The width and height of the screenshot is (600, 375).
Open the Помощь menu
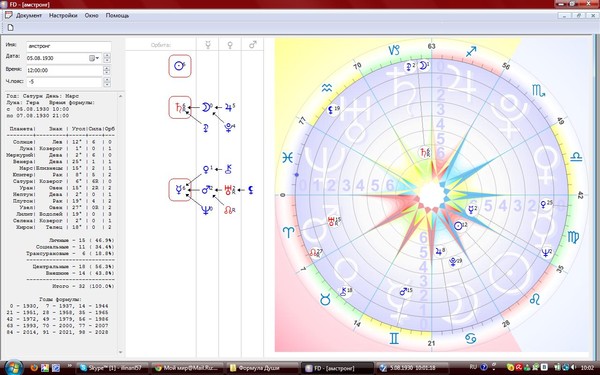pos(117,16)
